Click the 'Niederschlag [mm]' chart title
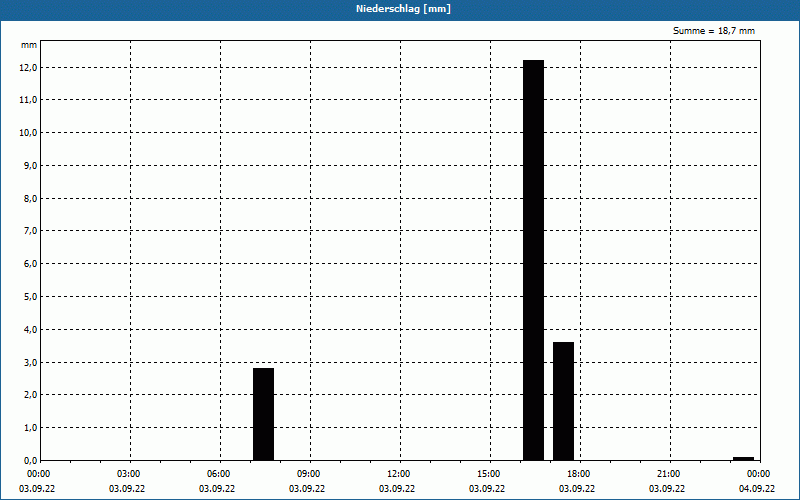Screen dimensions: 800x500 pos(403,9)
